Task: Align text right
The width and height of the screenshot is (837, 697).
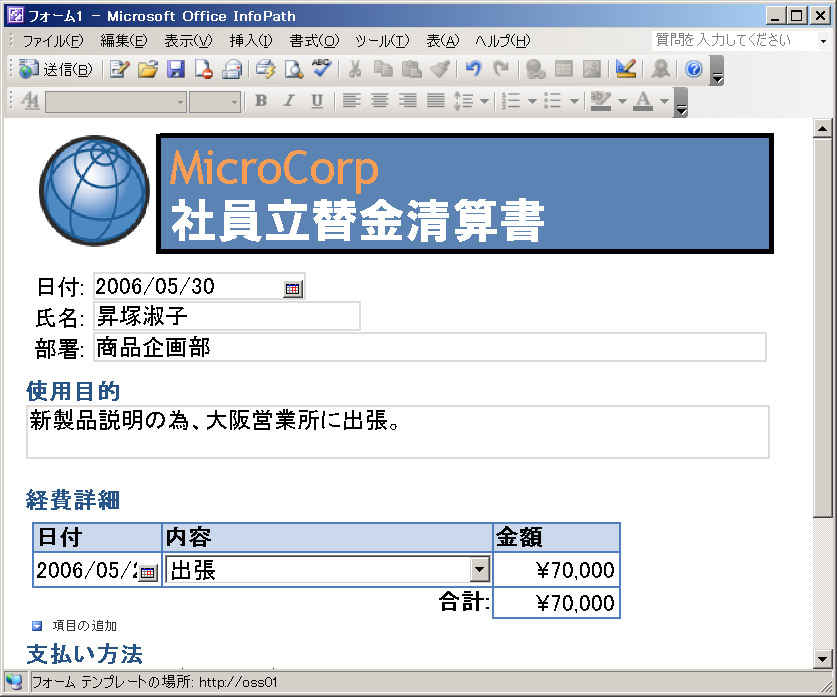Action: click(x=408, y=100)
